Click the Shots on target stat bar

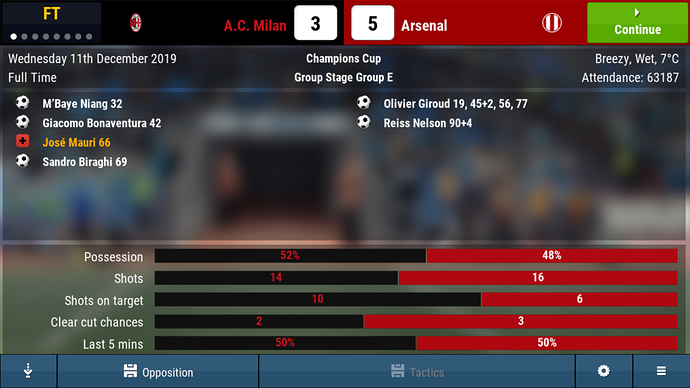(416, 300)
